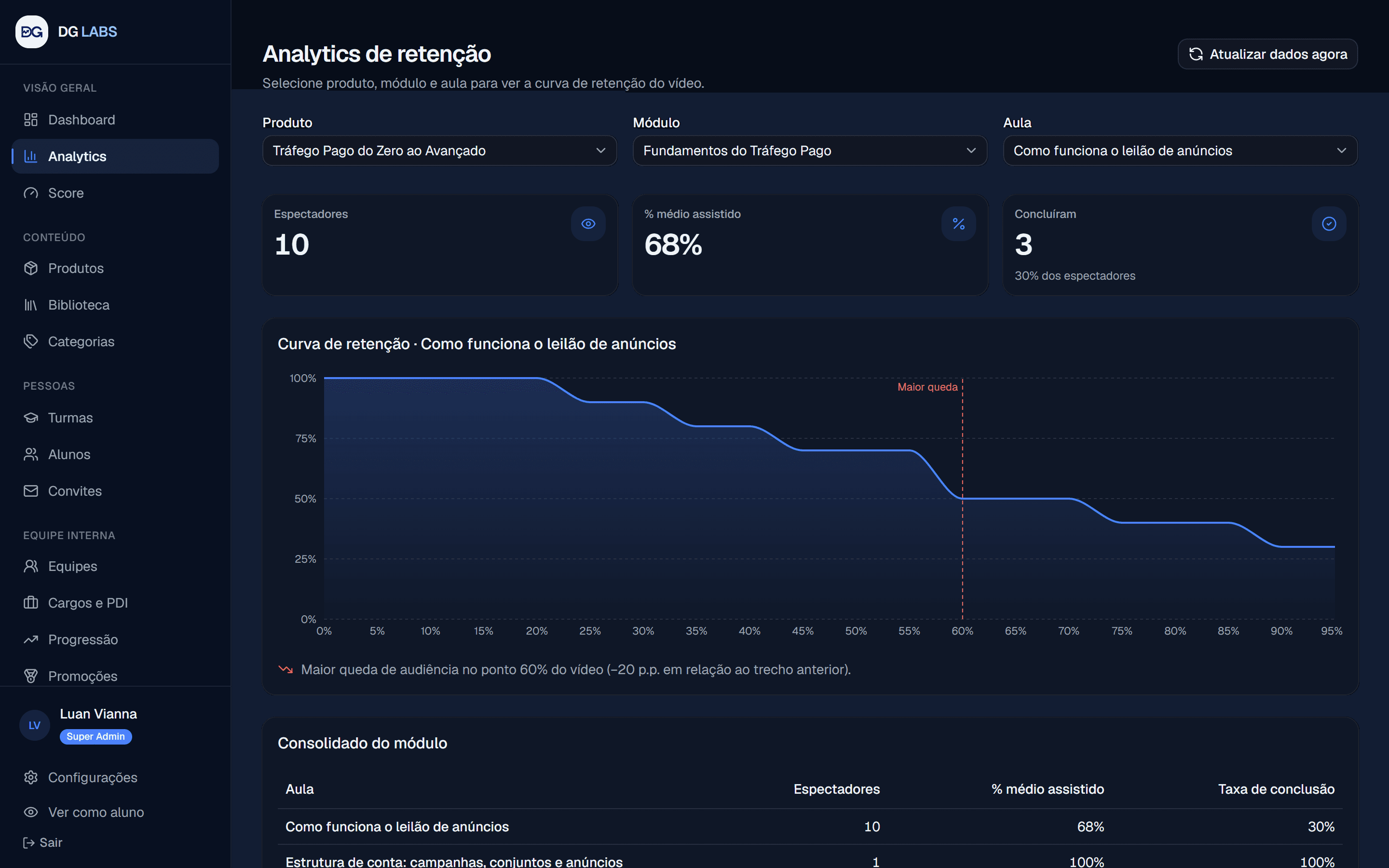Go to Produtos in sidebar
This screenshot has height=868, width=1389.
point(115,268)
